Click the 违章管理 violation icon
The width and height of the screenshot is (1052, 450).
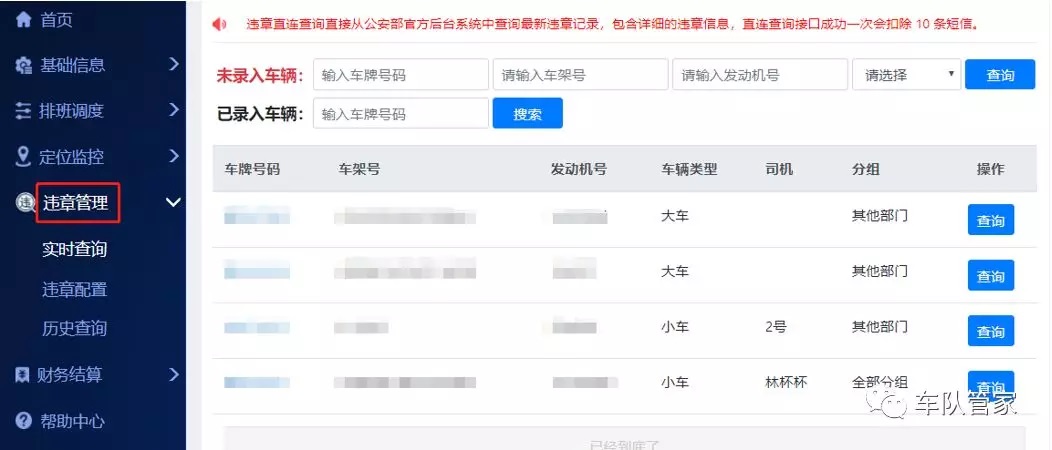pyautogui.click(x=24, y=203)
